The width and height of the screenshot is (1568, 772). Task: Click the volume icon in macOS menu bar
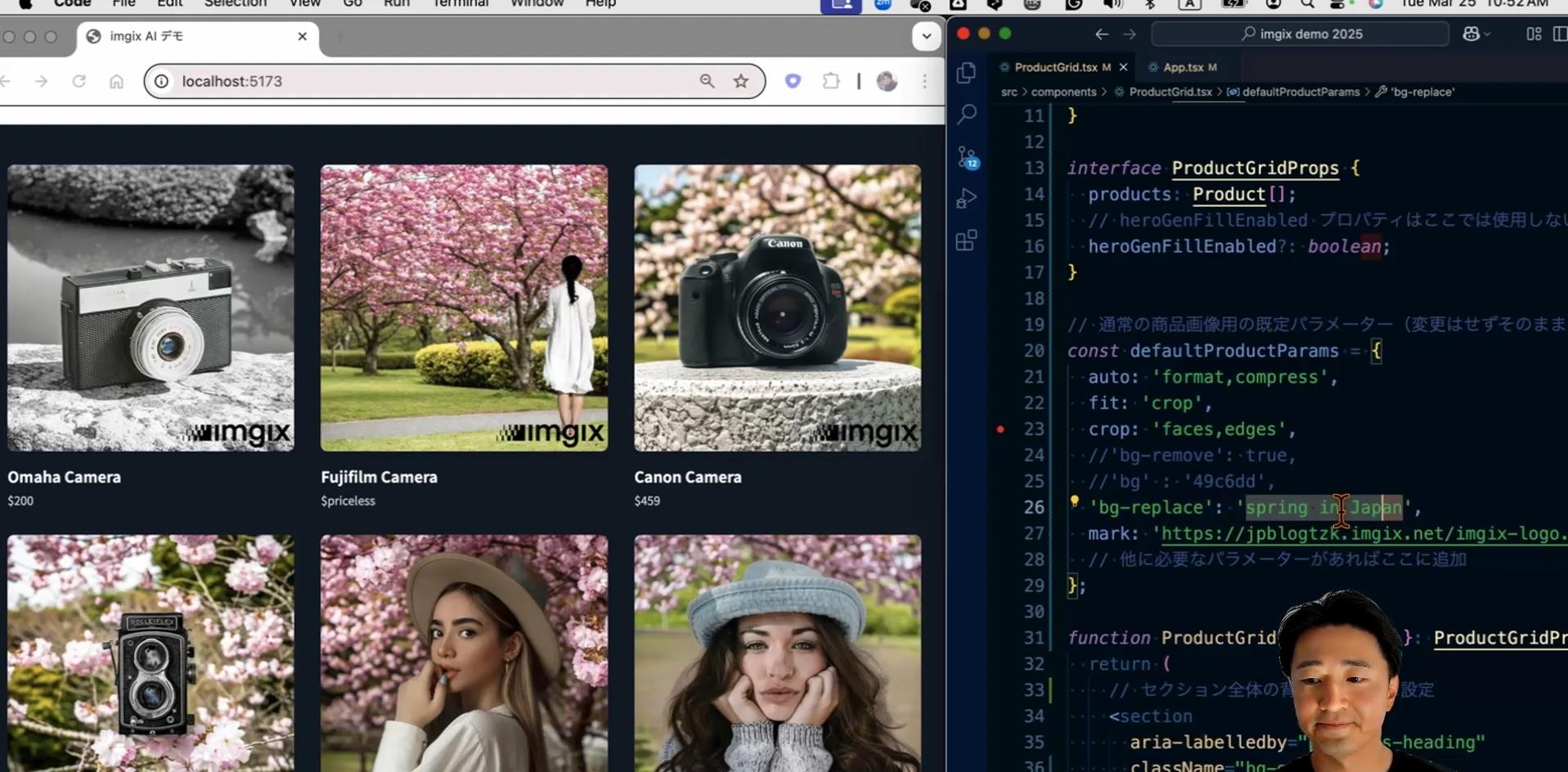click(x=1113, y=4)
